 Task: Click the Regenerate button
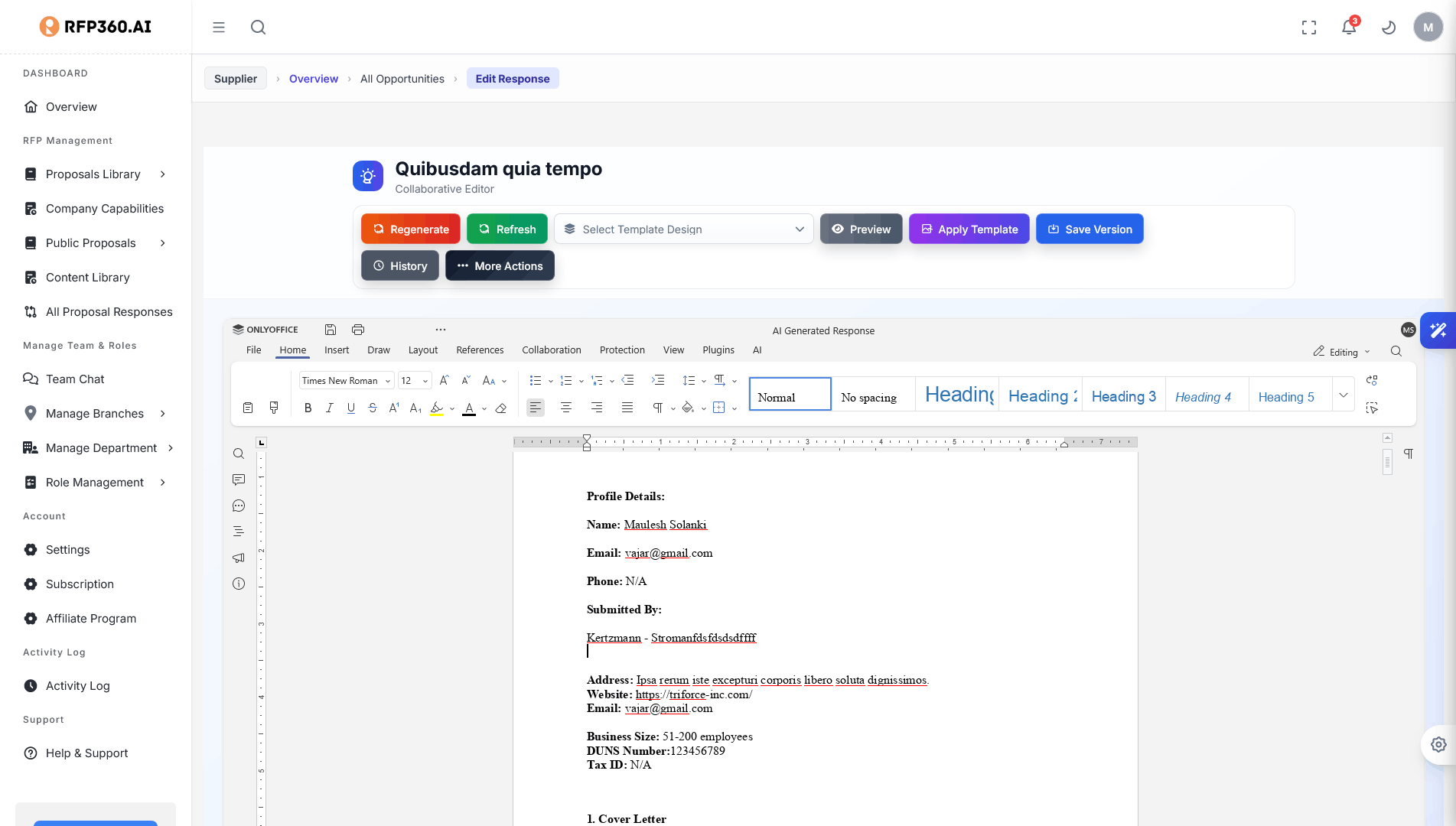click(410, 229)
